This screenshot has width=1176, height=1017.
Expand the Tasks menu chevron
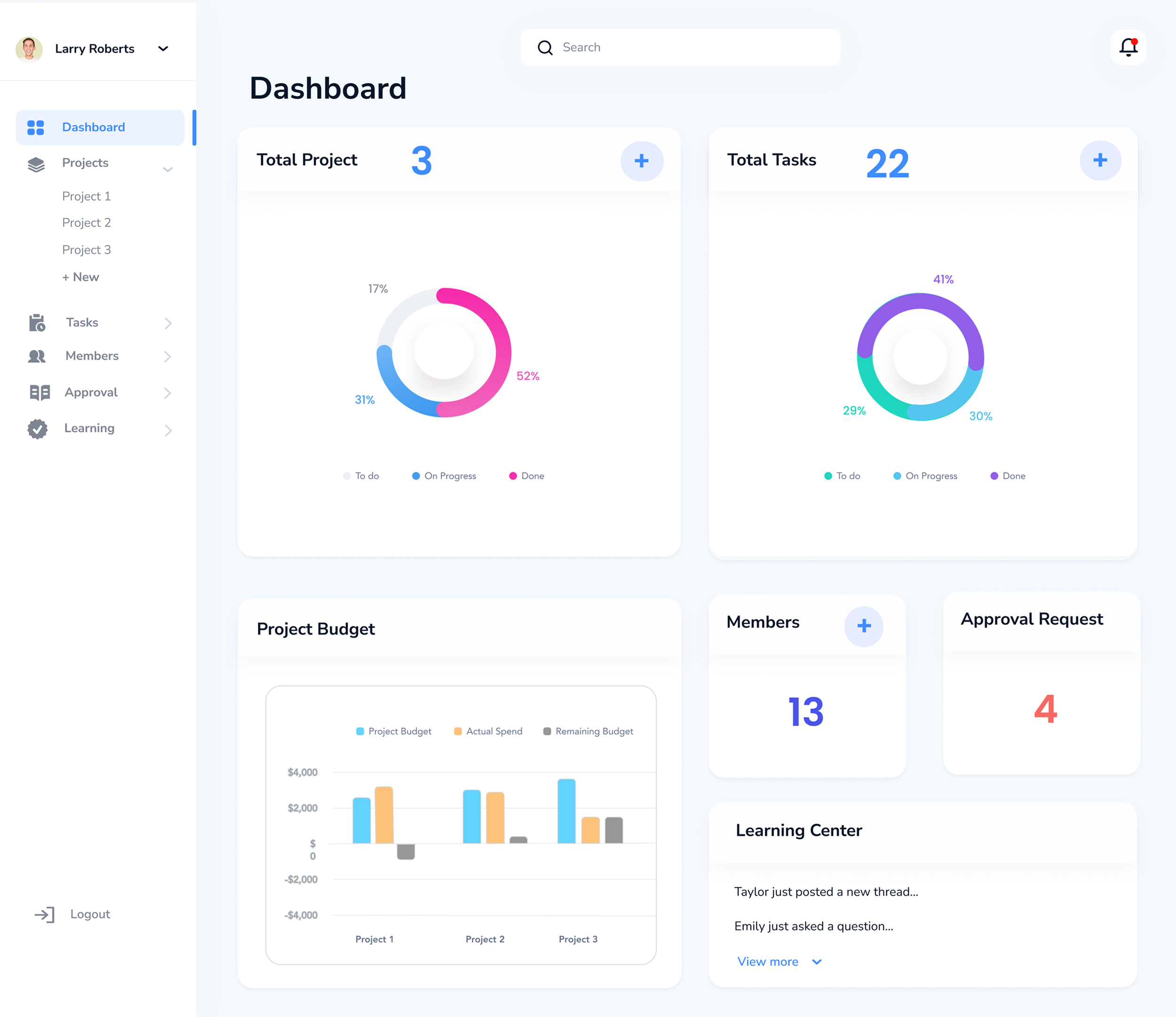click(x=167, y=324)
